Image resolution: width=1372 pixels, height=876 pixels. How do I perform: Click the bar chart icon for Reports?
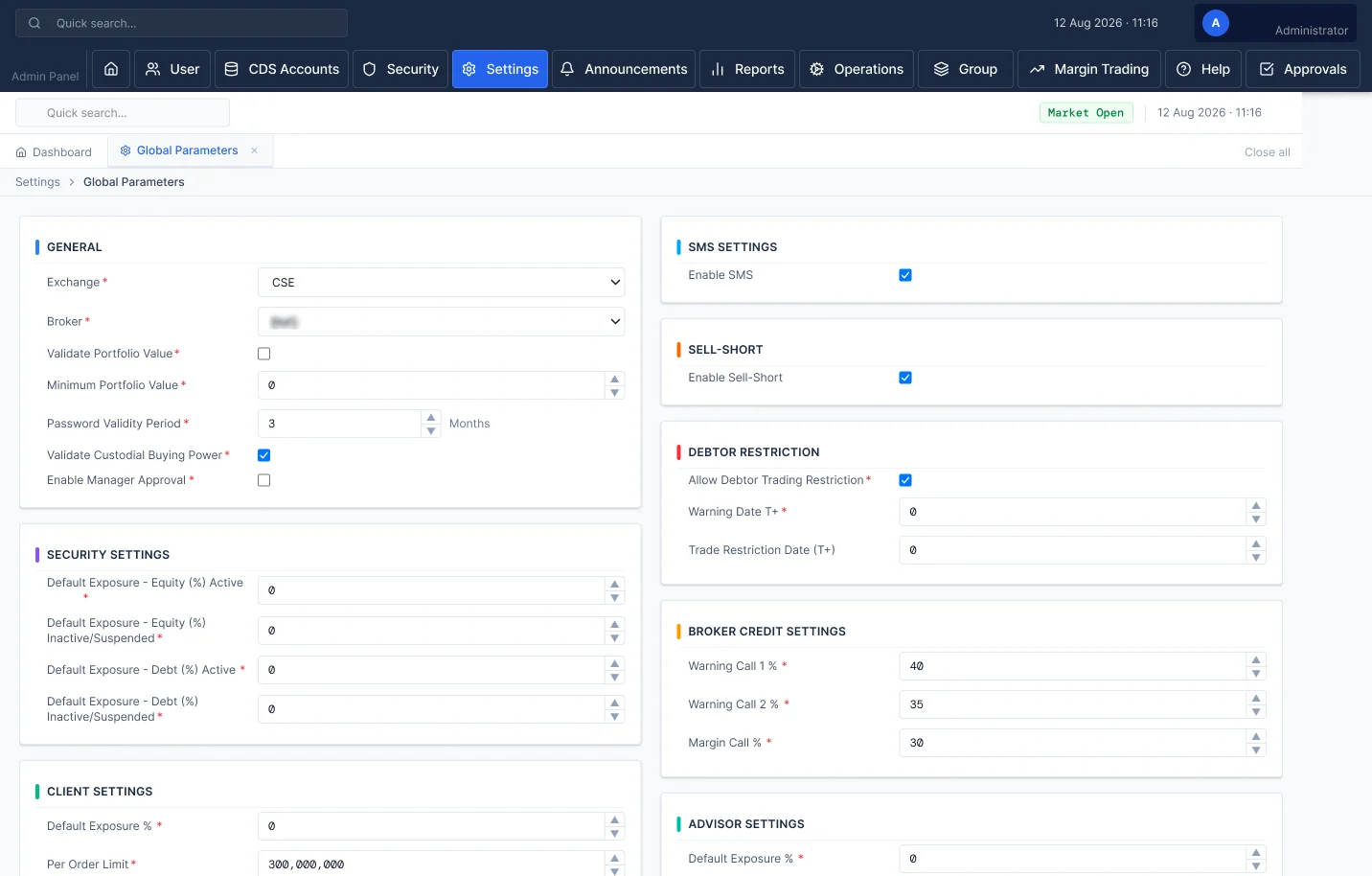(718, 69)
